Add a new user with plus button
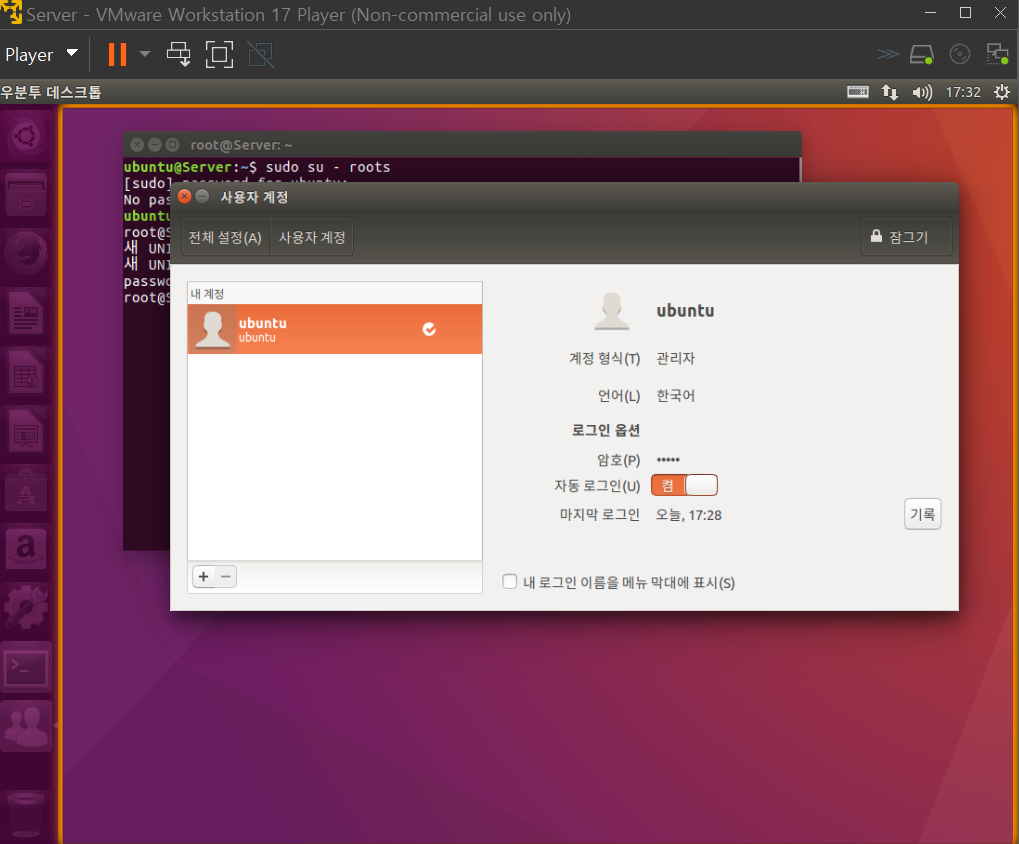This screenshot has height=844, width=1019. point(203,576)
